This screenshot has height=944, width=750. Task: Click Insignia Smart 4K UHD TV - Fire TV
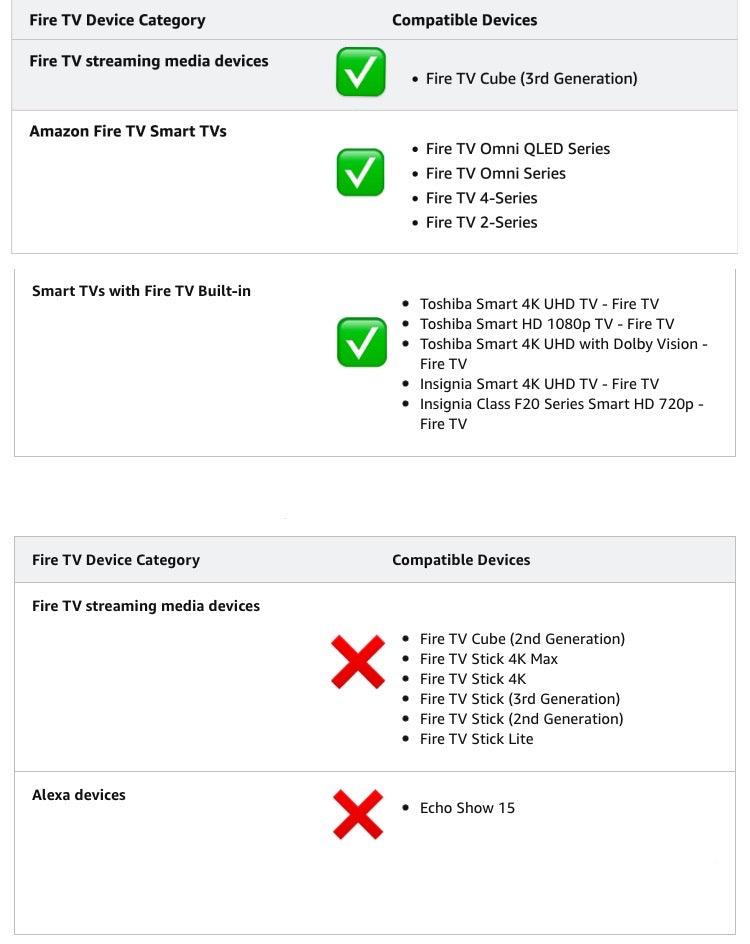coord(539,384)
